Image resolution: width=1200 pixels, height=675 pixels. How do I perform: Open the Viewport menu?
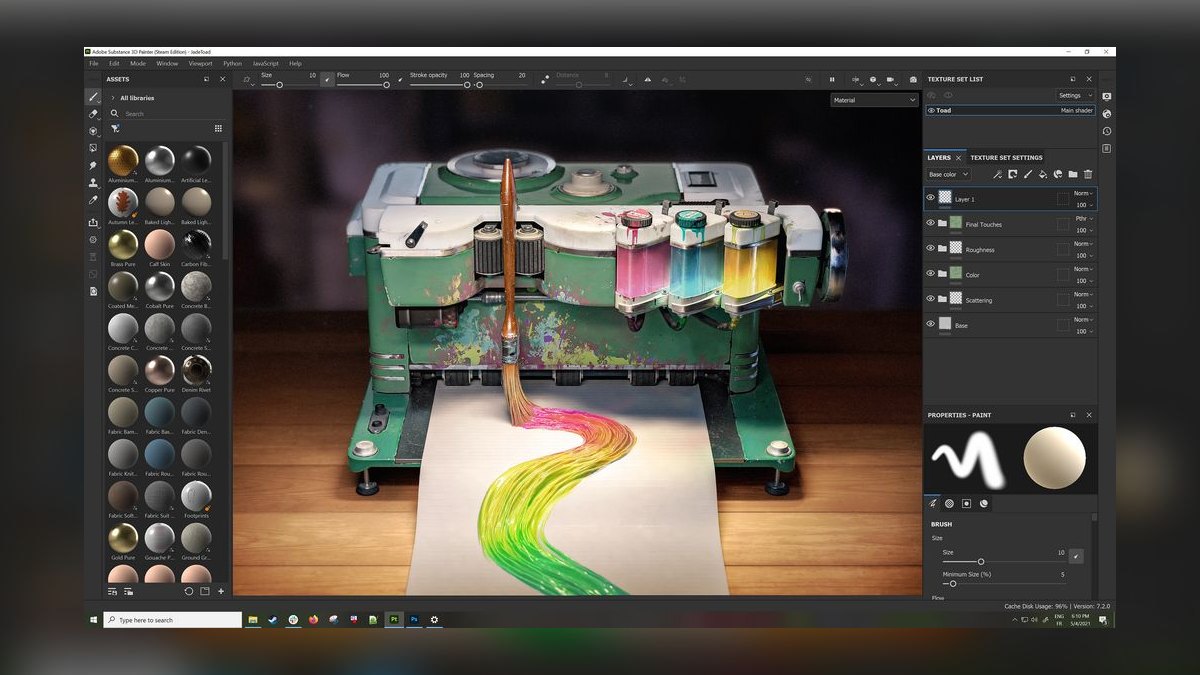point(200,63)
